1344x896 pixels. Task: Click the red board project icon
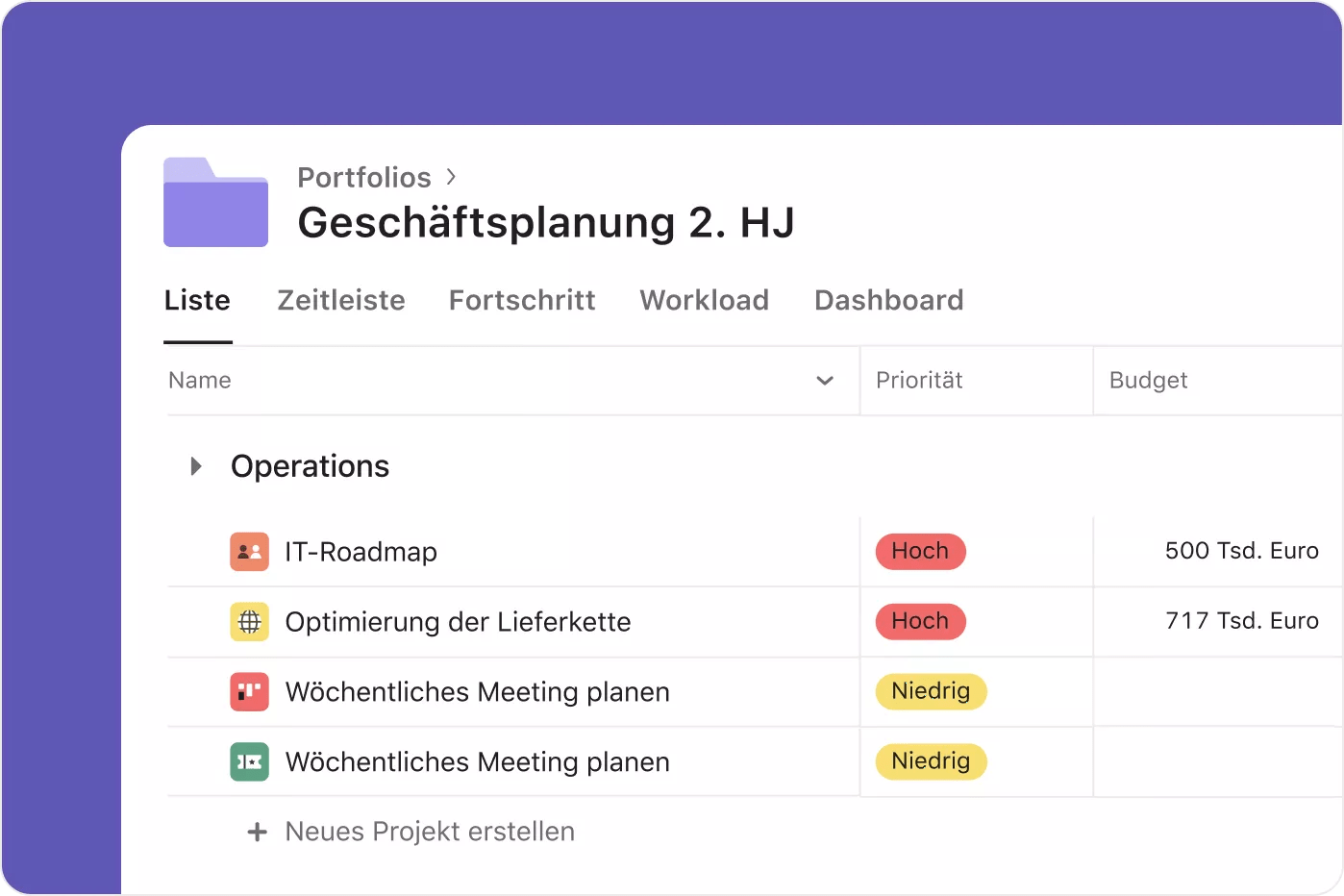(249, 692)
